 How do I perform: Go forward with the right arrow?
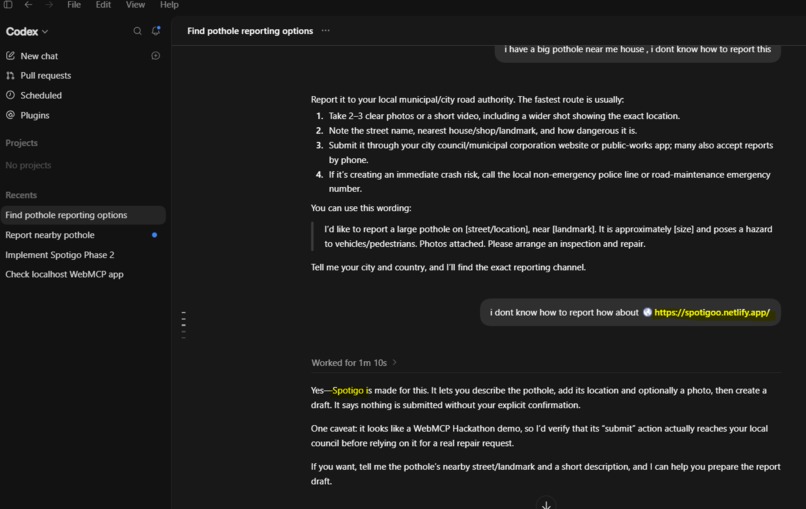point(49,5)
